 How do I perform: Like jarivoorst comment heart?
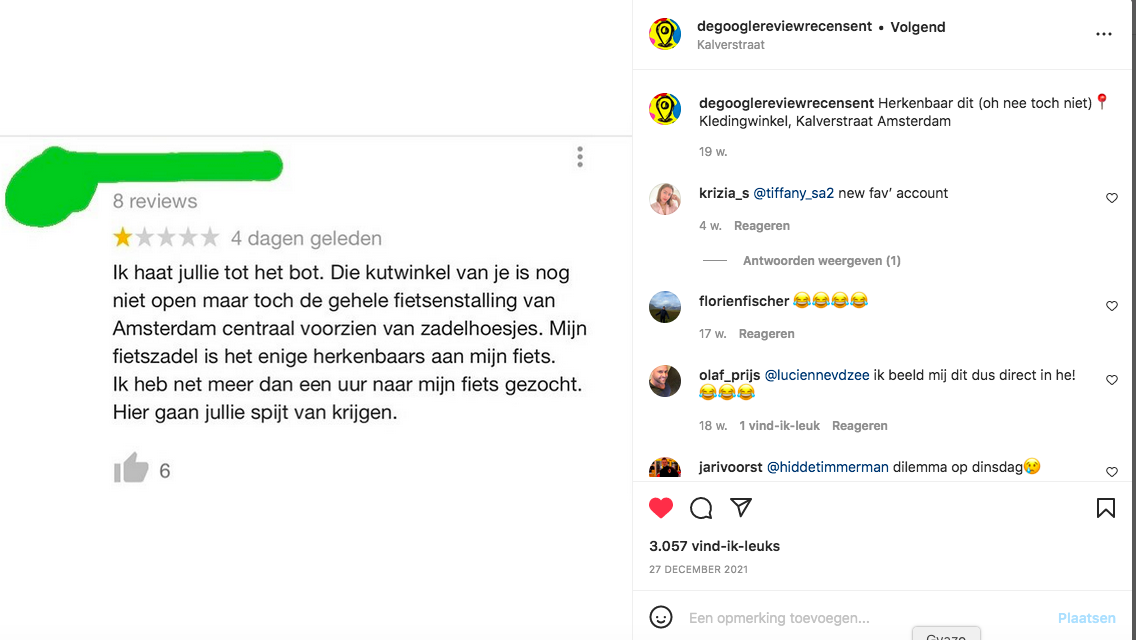point(1111,472)
